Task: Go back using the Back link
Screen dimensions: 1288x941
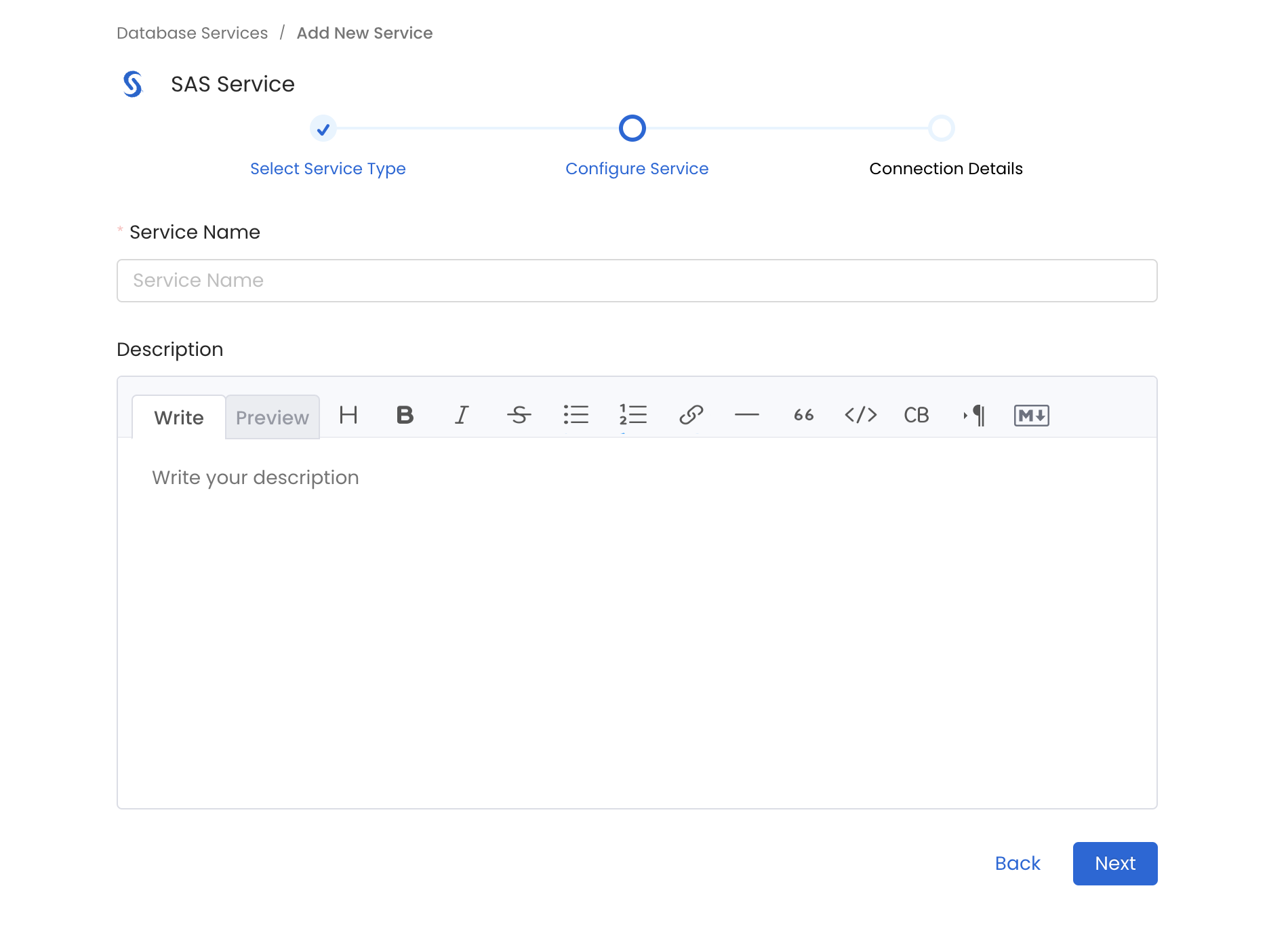Action: 1017,864
